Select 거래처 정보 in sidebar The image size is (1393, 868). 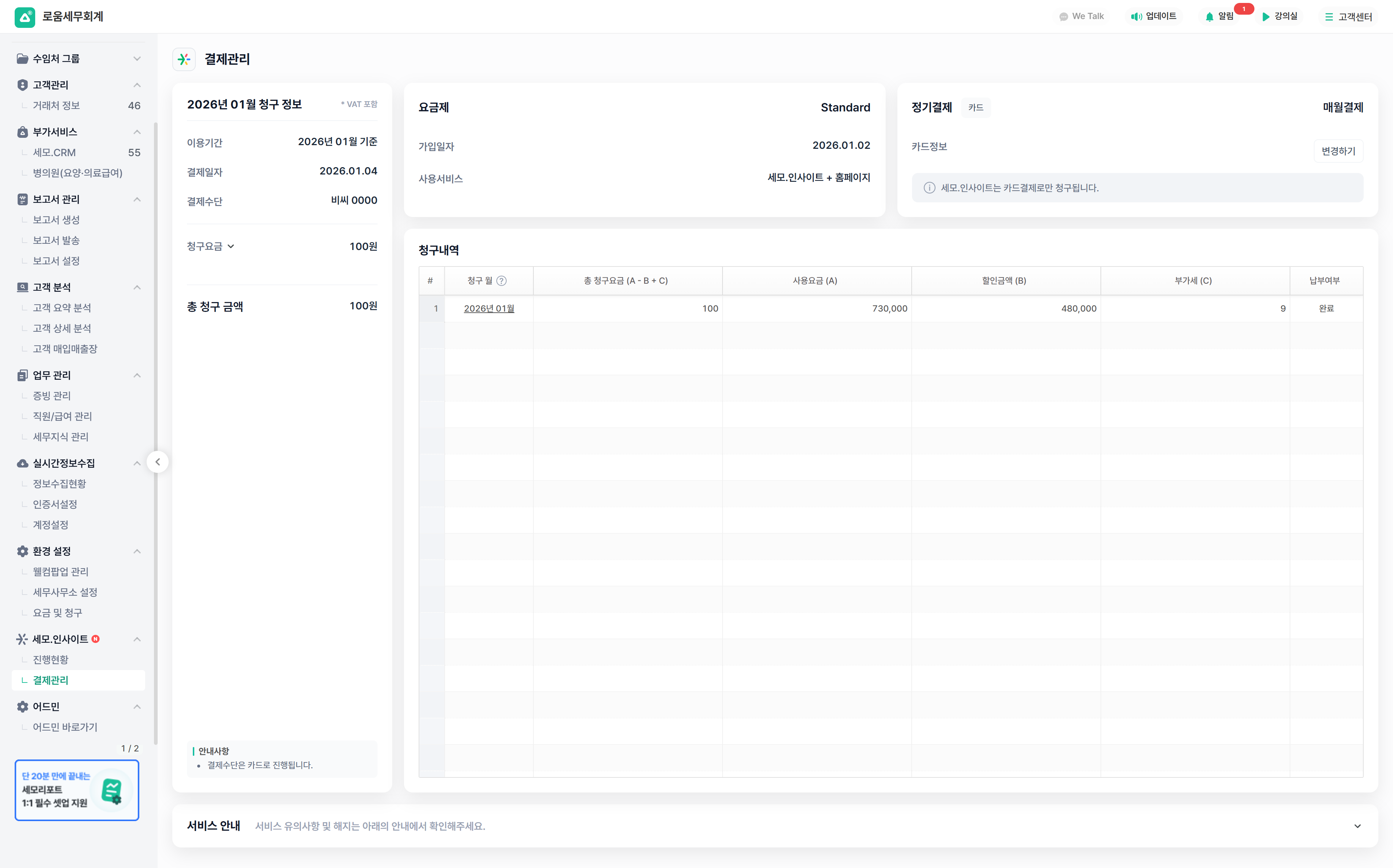coord(56,106)
